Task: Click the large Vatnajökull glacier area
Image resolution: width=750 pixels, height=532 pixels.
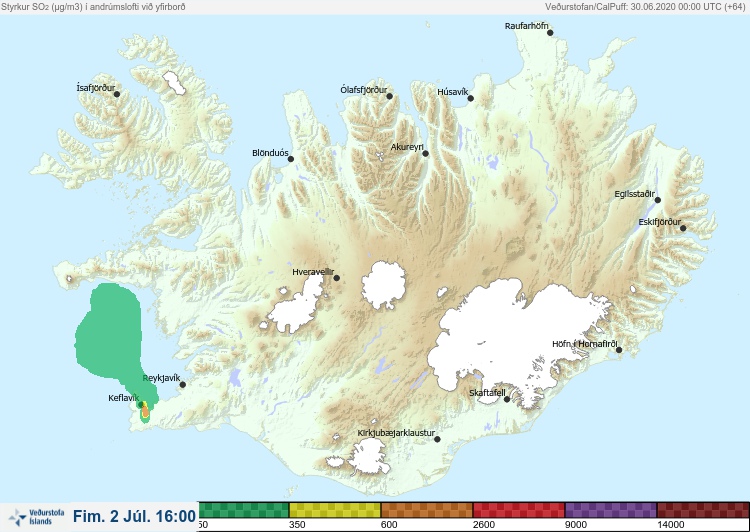Action: 517,335
